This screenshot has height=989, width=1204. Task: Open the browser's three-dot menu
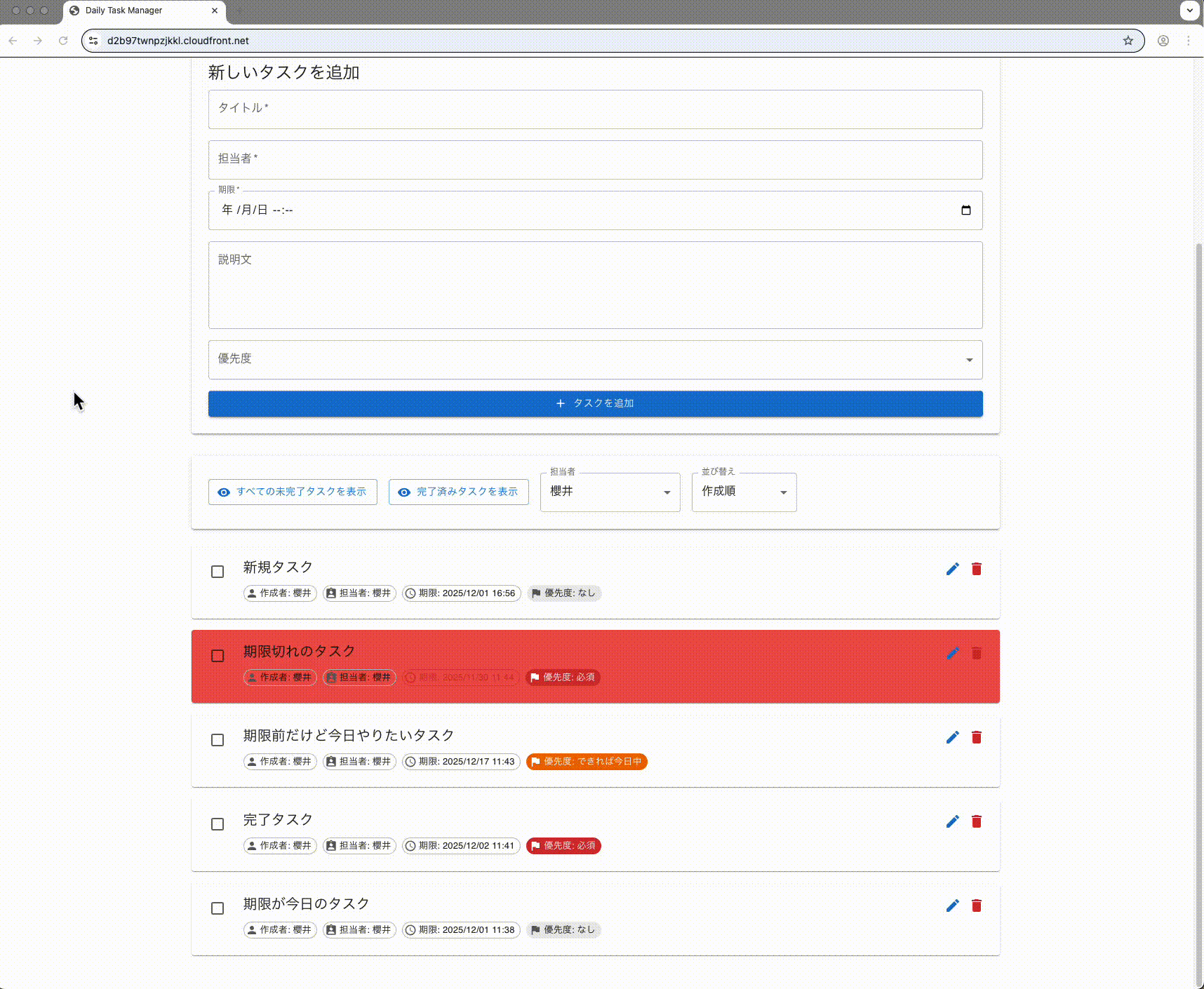pyautogui.click(x=1188, y=41)
